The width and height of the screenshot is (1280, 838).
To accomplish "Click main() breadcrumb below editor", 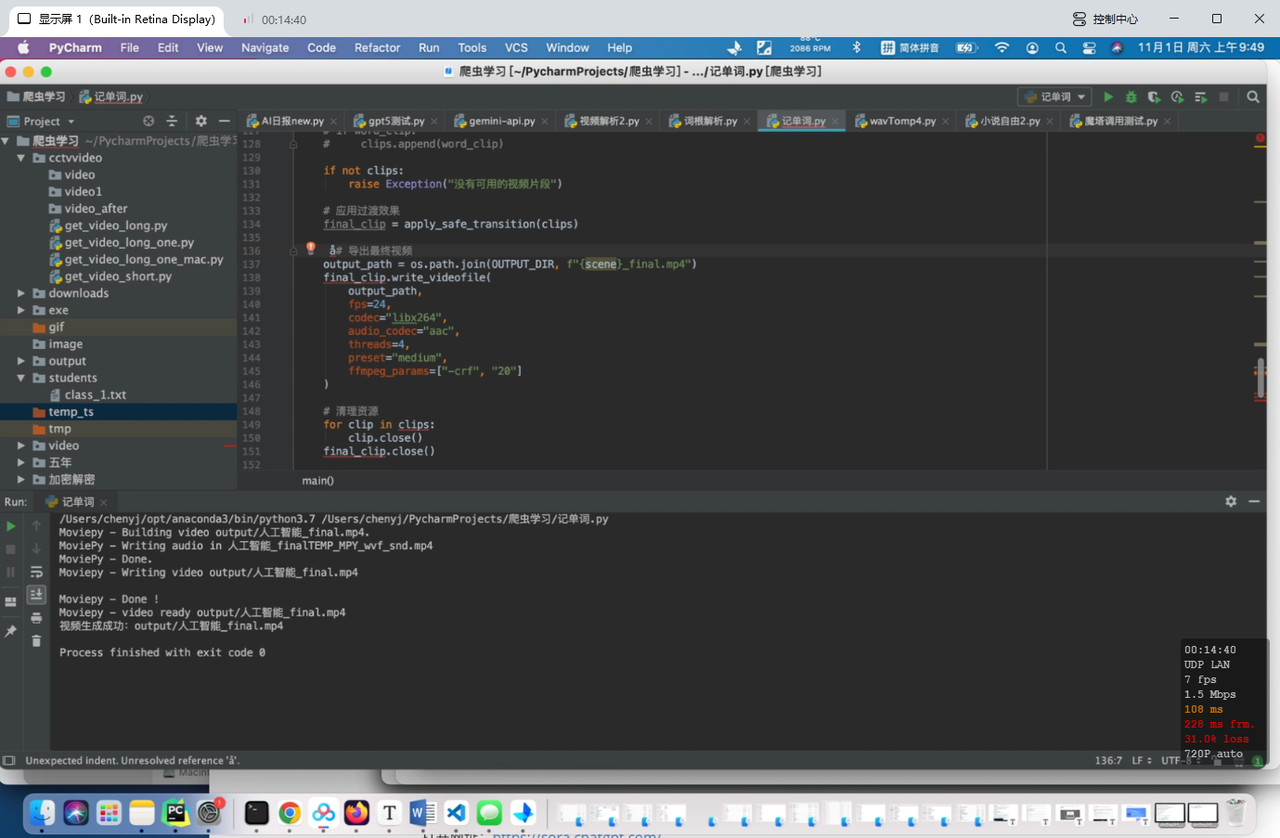I will [318, 481].
